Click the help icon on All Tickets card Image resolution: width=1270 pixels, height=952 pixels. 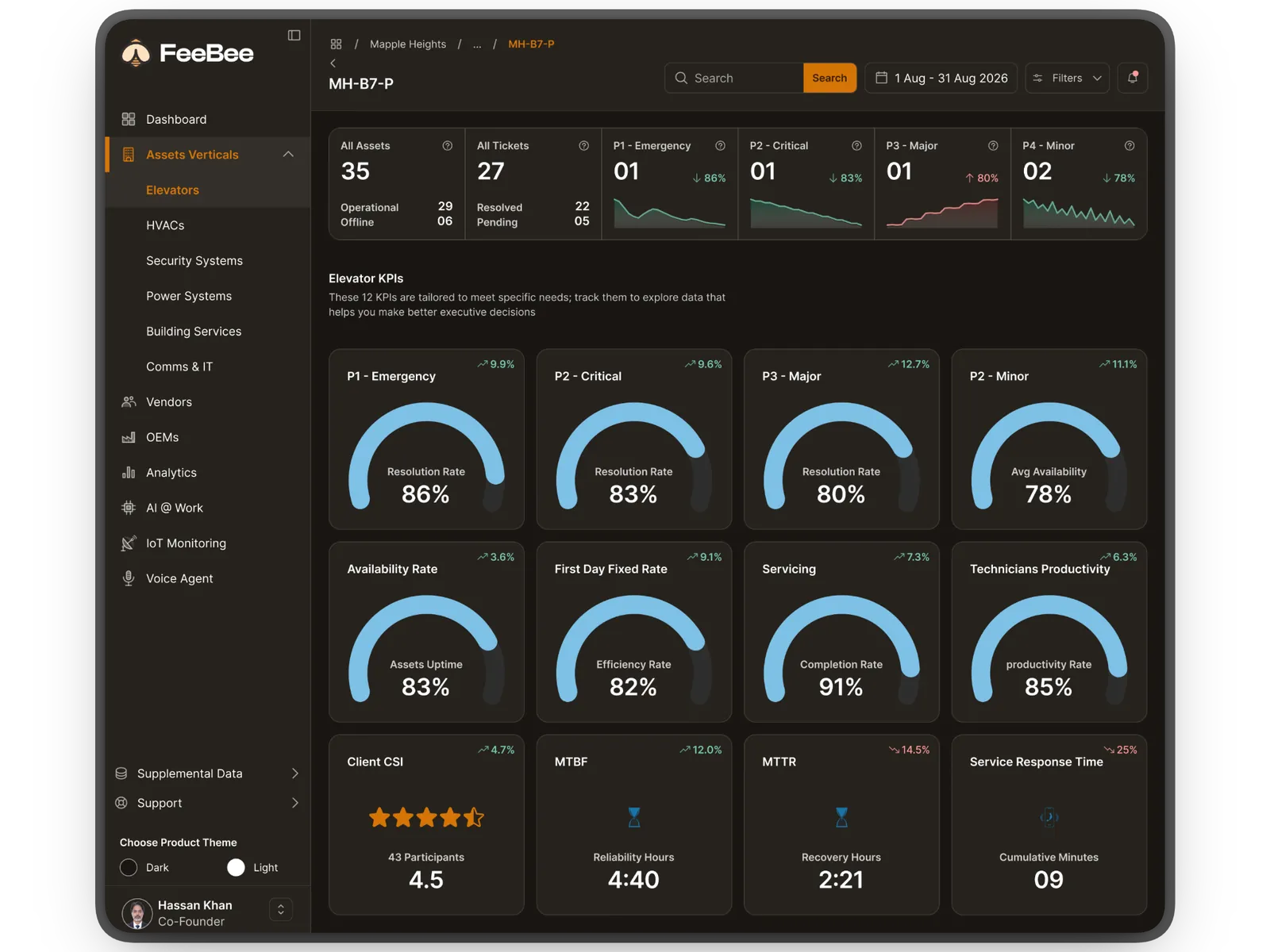584,146
